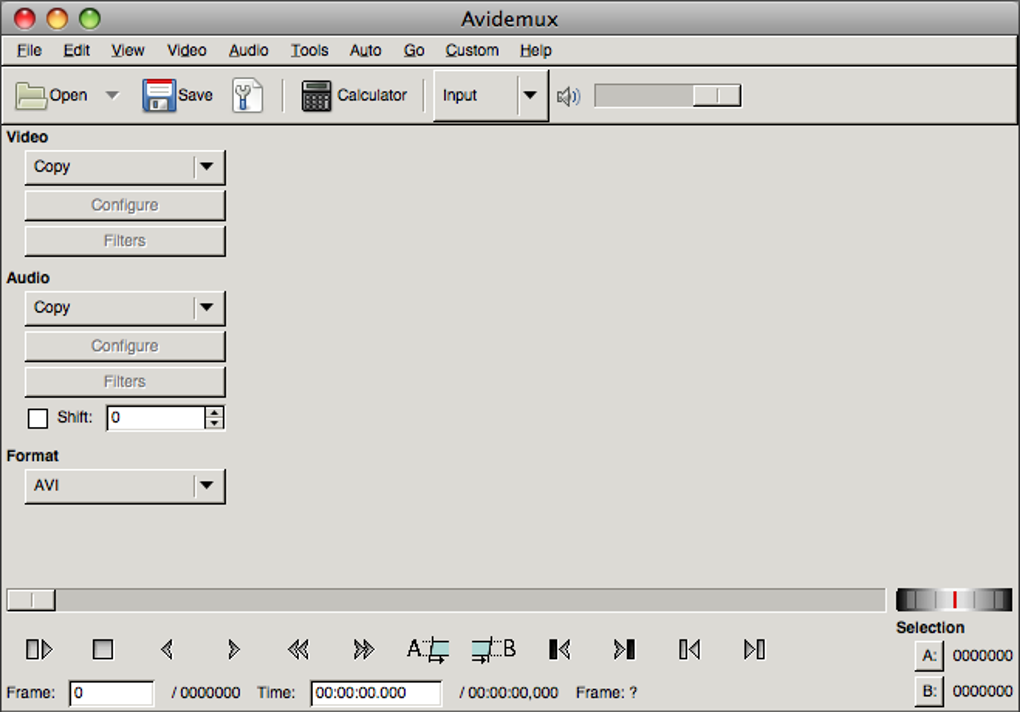Open the Custom menu
This screenshot has height=712, width=1020.
[472, 51]
